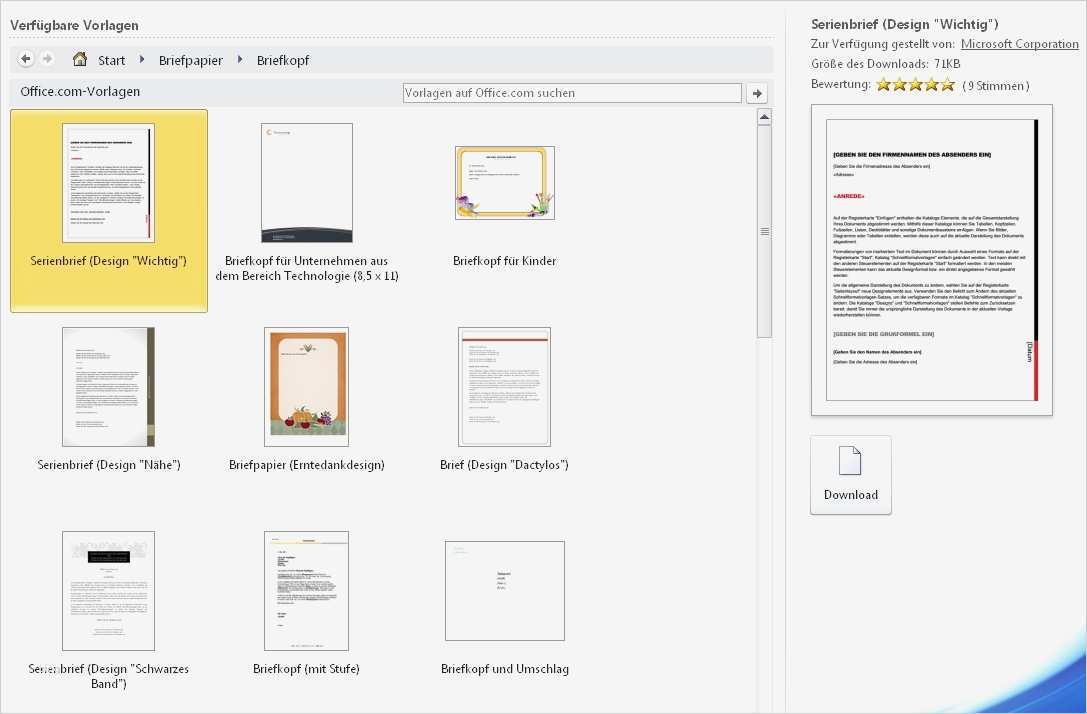Screen dimensions: 1087x714
Task: Click the document icon above the Download label
Action: [850, 460]
